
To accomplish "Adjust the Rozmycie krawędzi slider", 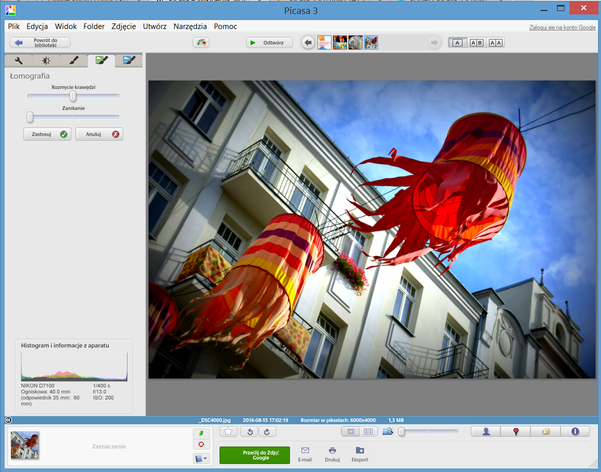I will 73,97.
